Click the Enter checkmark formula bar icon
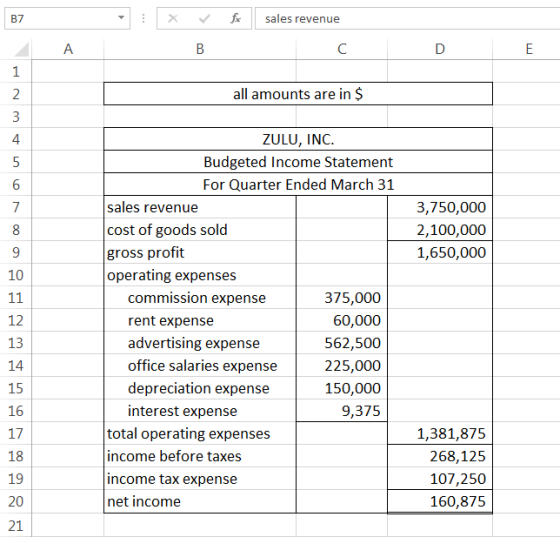The image size is (560, 537). point(204,18)
